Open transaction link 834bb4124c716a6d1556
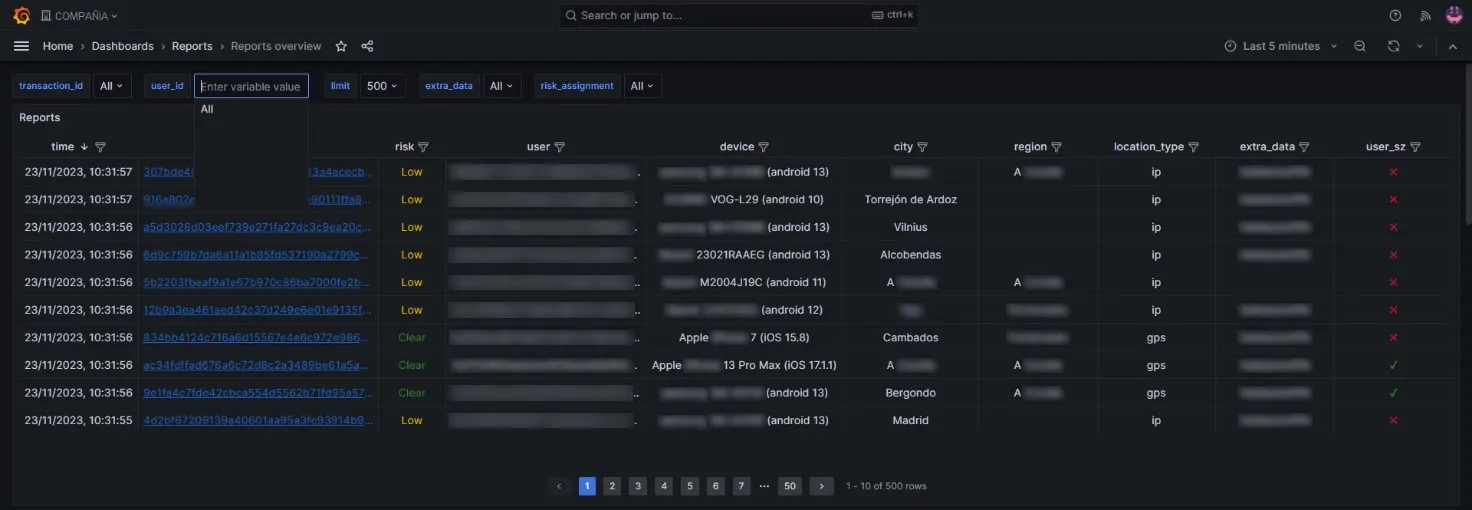 tap(257, 337)
